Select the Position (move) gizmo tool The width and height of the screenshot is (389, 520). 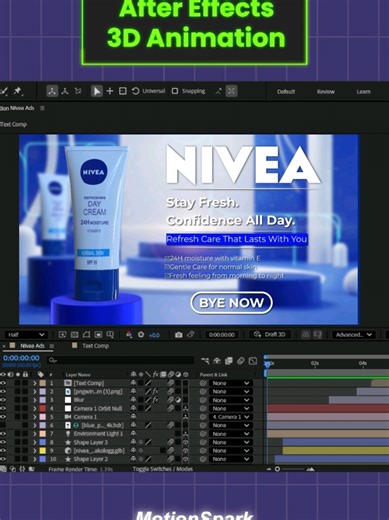click(110, 91)
